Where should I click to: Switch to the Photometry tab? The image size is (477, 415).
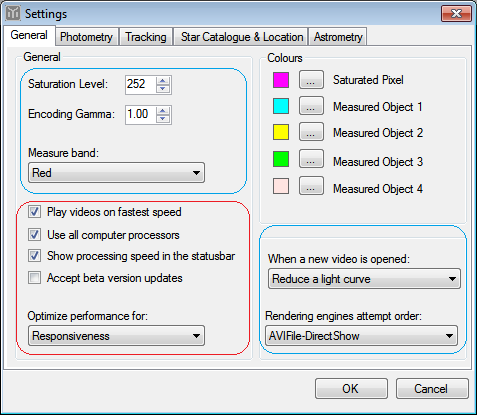[86, 37]
